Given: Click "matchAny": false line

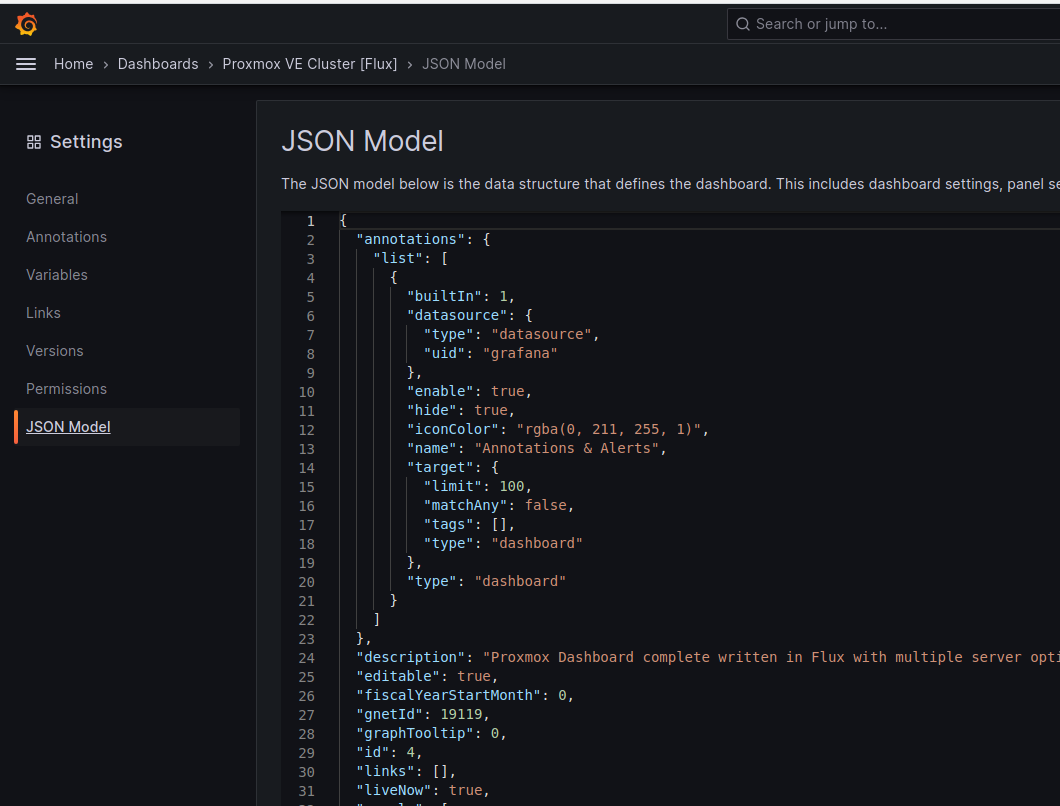Looking at the screenshot, I should tap(498, 505).
